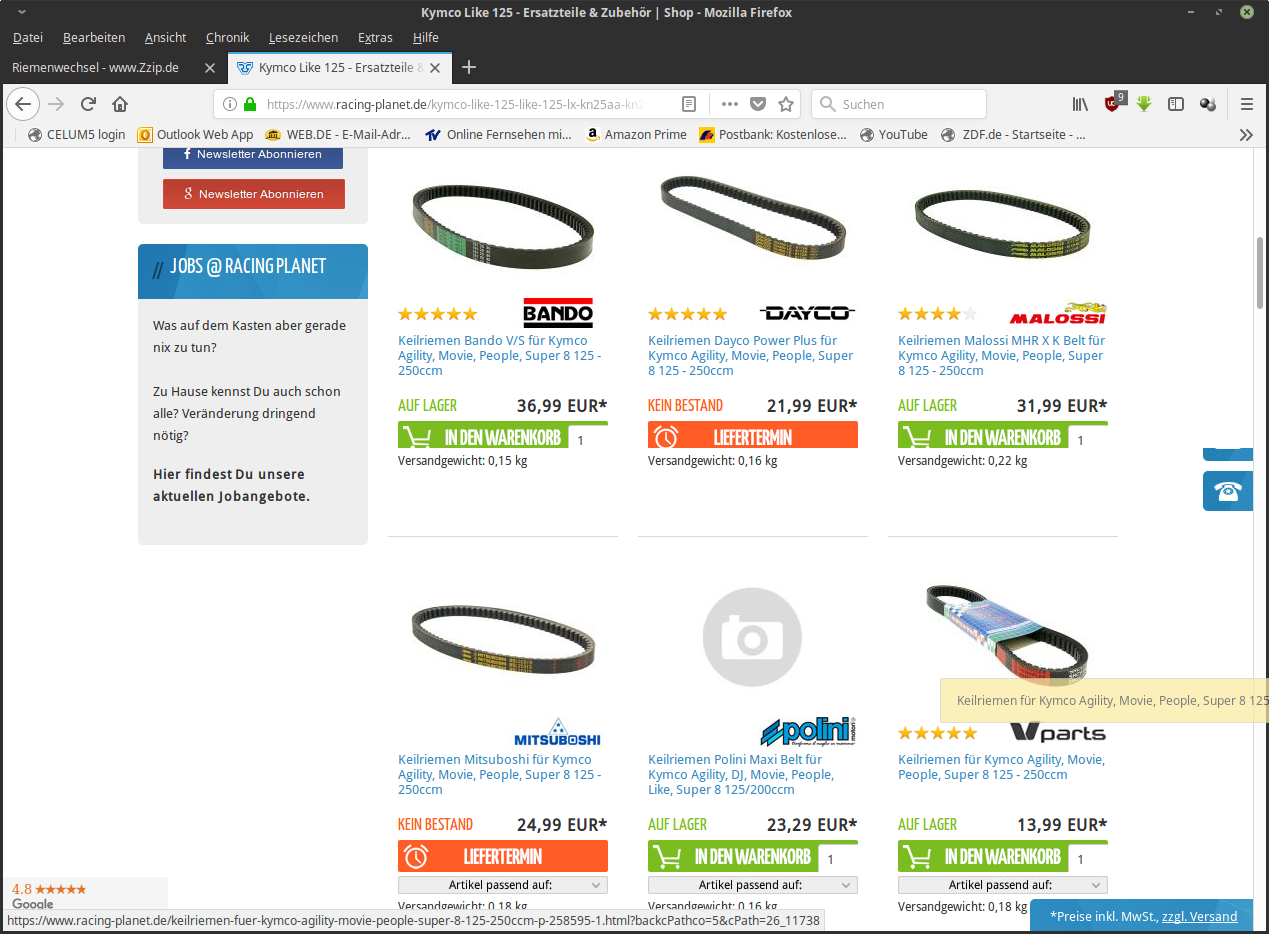Viewport: 1269px width, 934px height.
Task: Open the Datei menu
Action: pyautogui.click(x=28, y=37)
